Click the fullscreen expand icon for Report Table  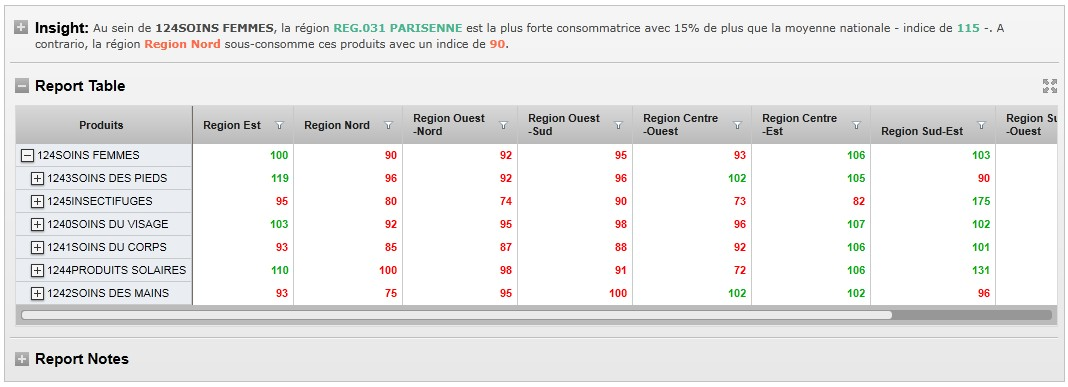point(1050,86)
